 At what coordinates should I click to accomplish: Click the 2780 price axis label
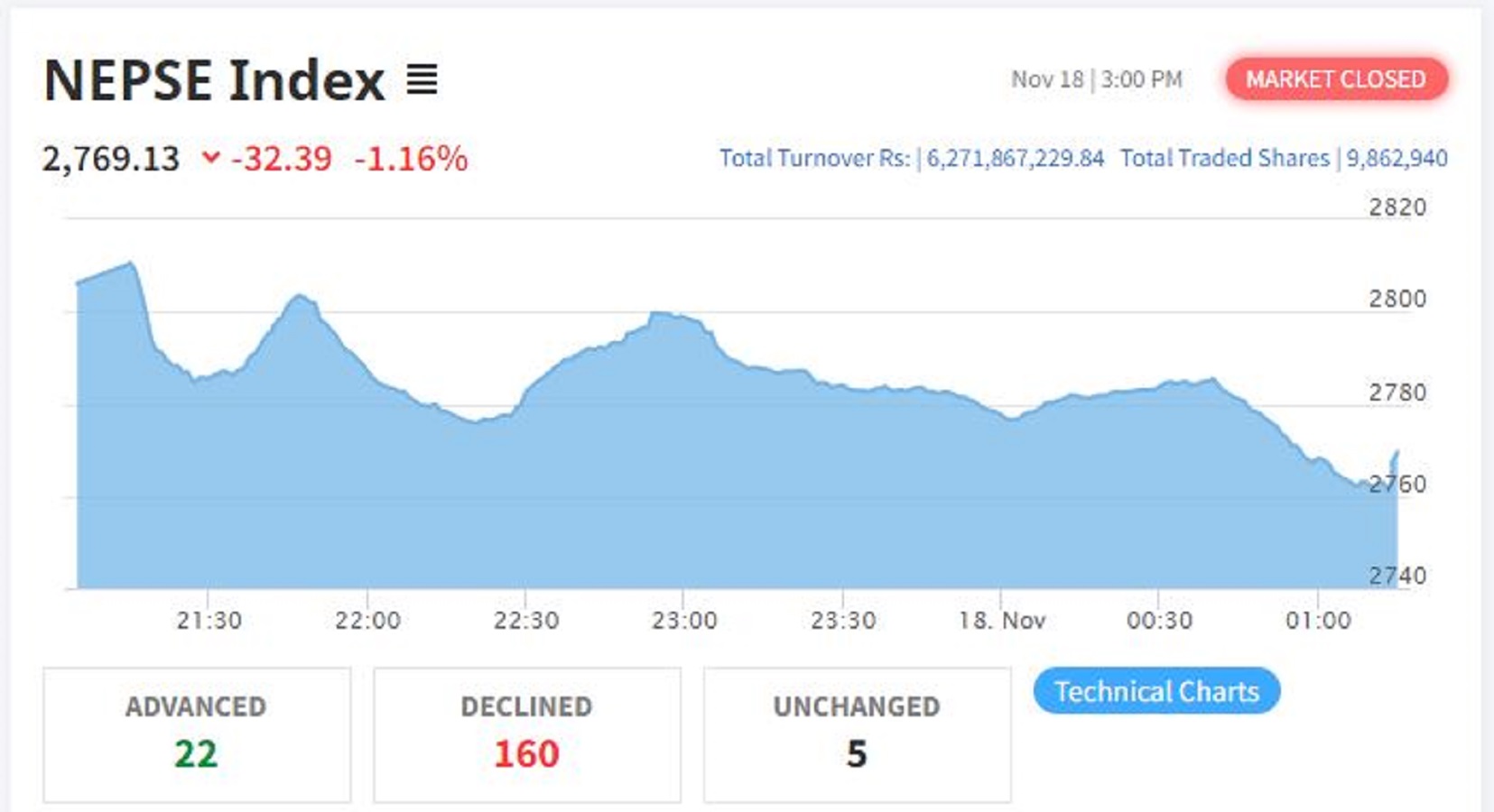point(1397,392)
